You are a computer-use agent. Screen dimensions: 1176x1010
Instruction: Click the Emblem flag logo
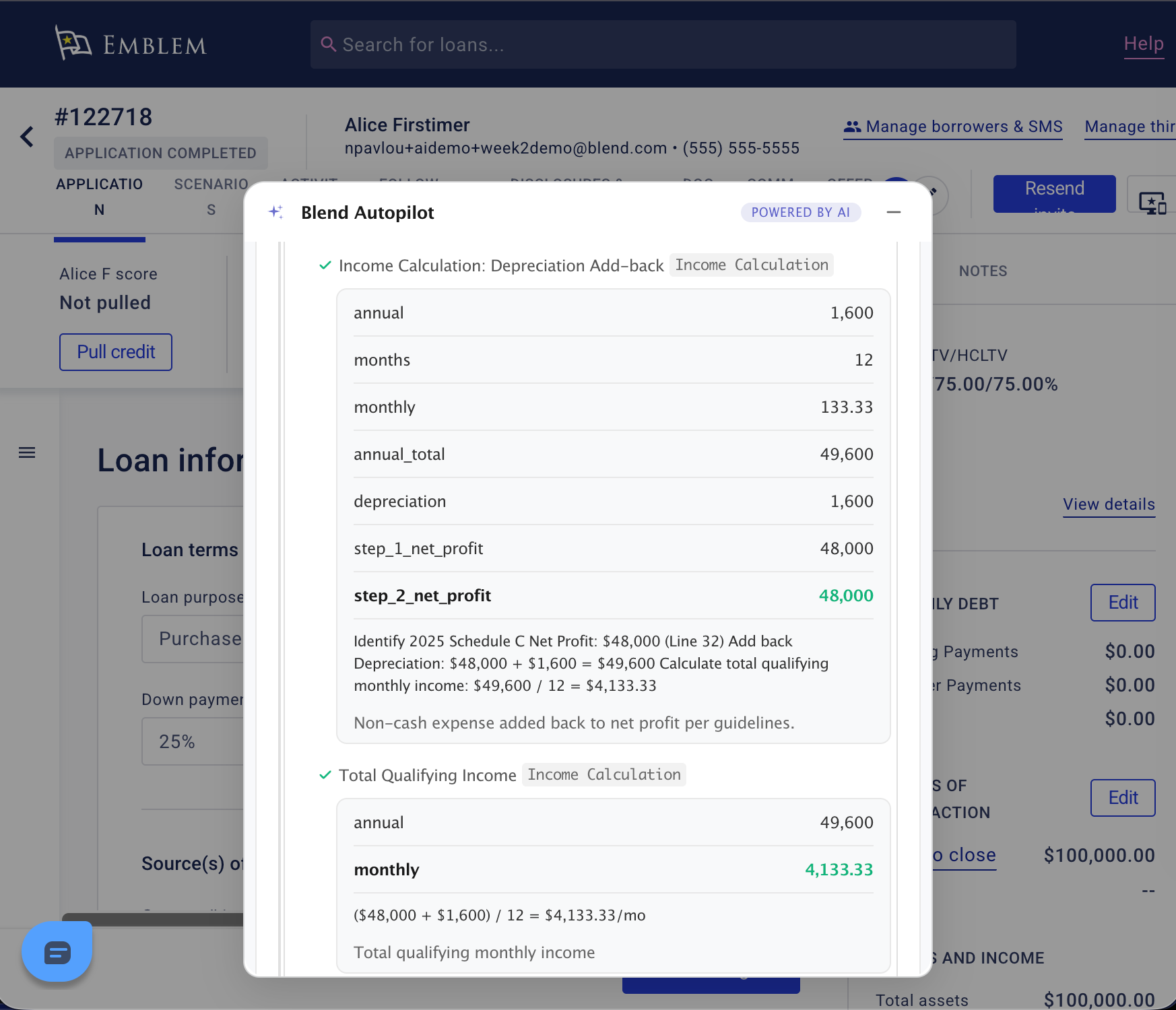tap(73, 43)
